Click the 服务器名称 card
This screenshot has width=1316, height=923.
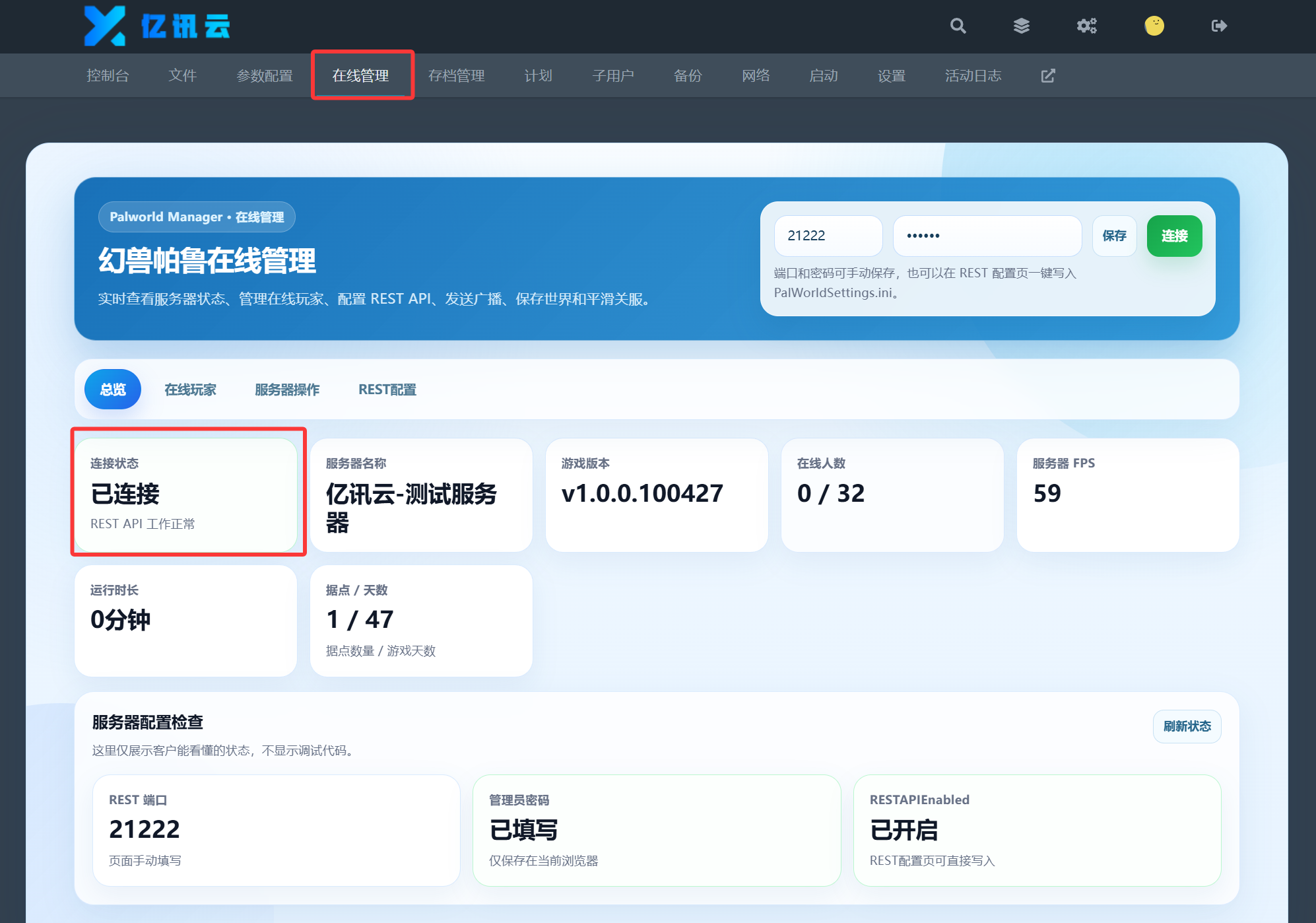(x=421, y=495)
